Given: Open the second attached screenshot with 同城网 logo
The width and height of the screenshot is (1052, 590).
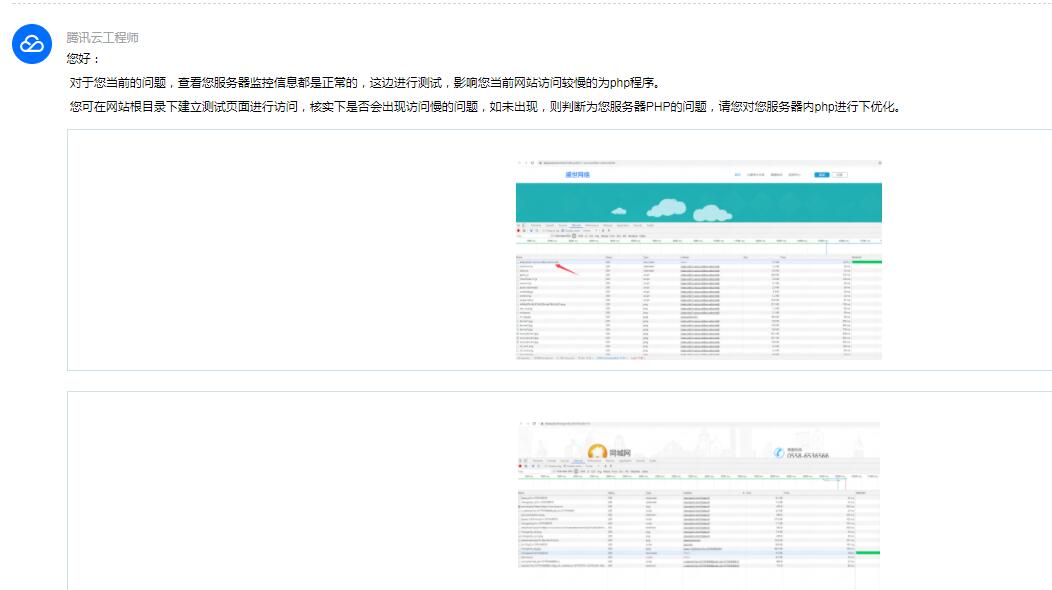Looking at the screenshot, I should (x=698, y=496).
